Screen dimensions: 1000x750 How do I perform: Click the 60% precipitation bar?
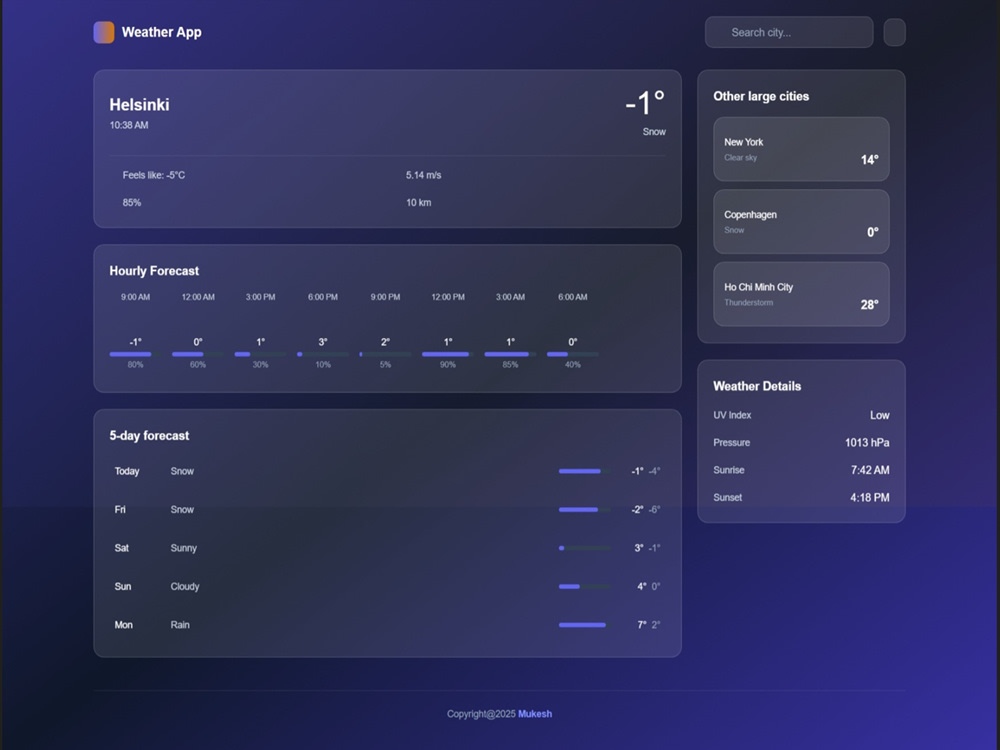[x=198, y=354]
